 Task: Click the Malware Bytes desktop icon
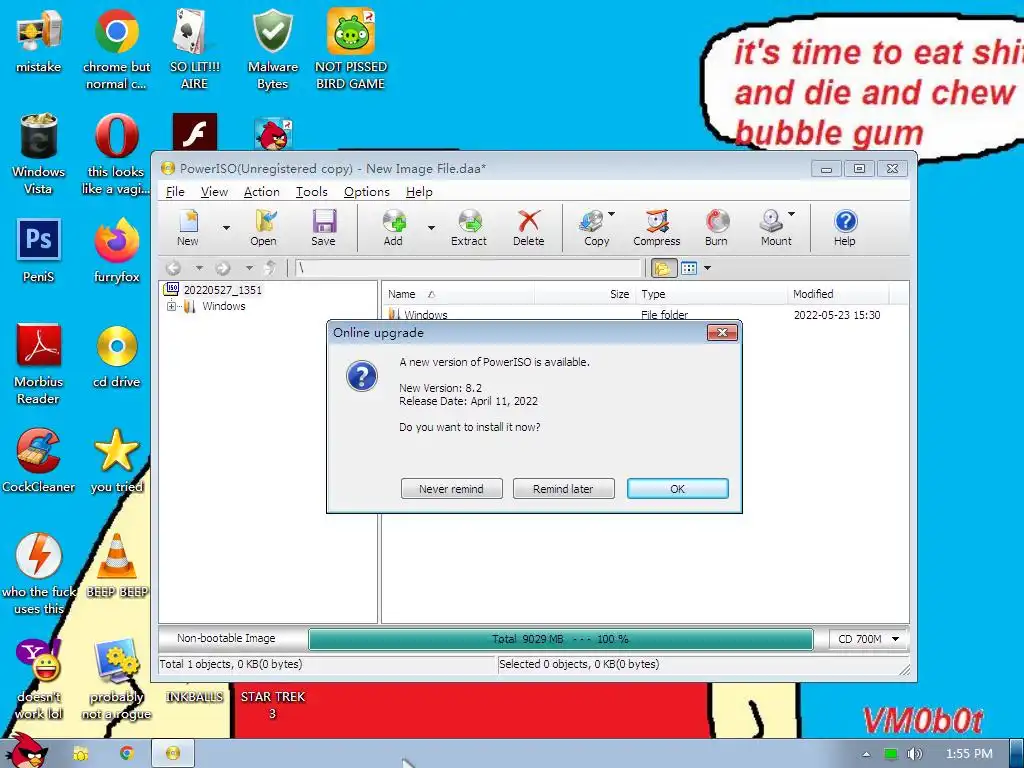[273, 50]
